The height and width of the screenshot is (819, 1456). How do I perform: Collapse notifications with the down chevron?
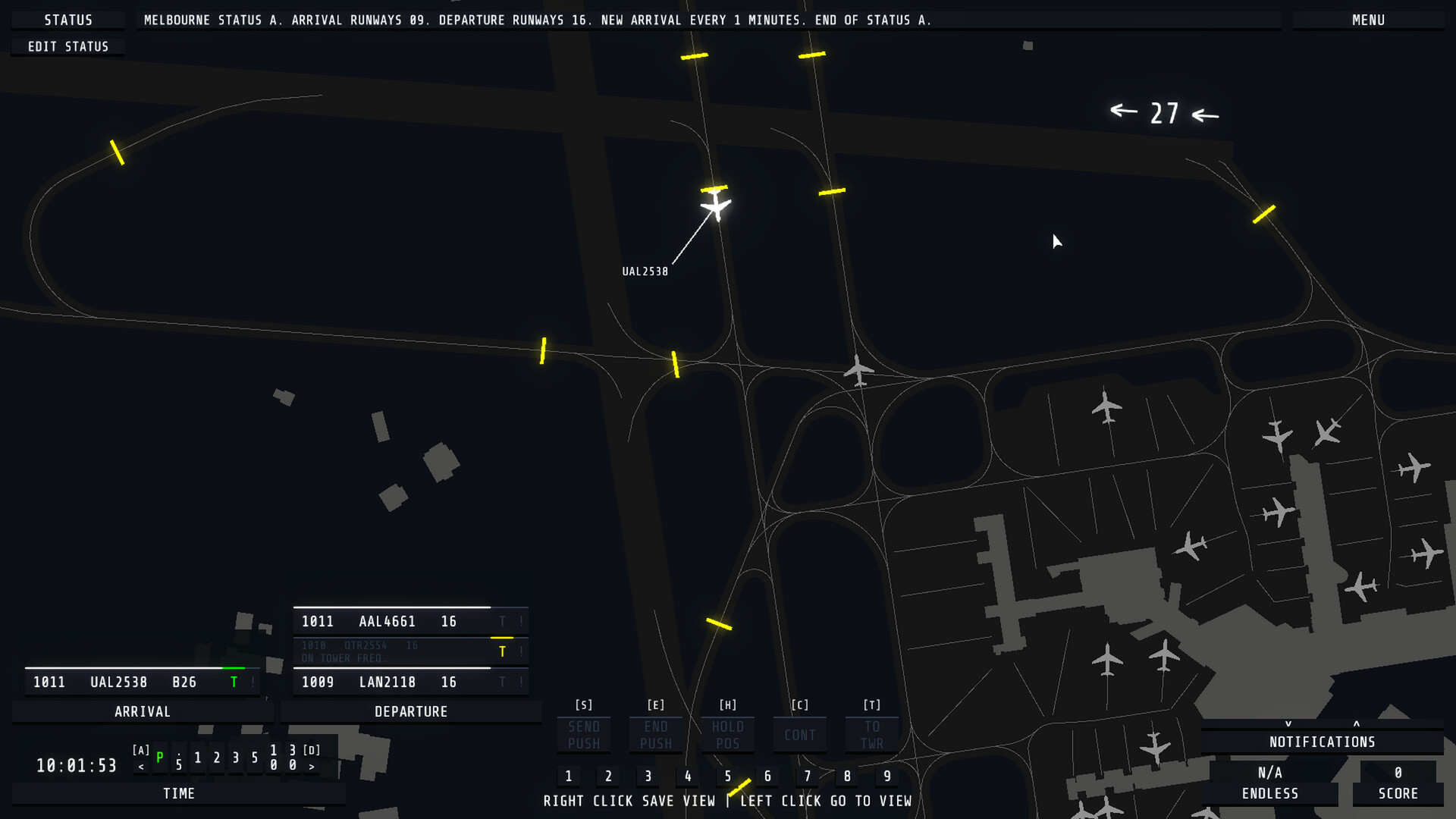click(1288, 724)
